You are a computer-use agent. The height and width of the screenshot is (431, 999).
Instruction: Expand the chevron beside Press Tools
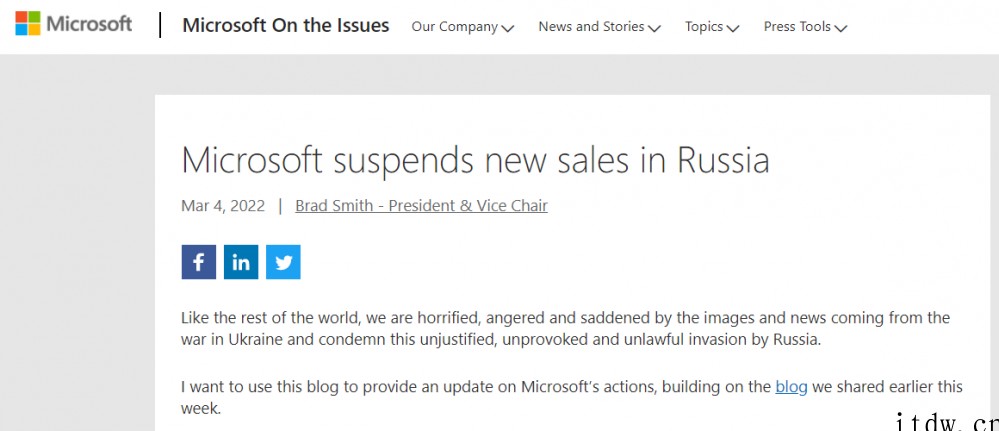840,28
